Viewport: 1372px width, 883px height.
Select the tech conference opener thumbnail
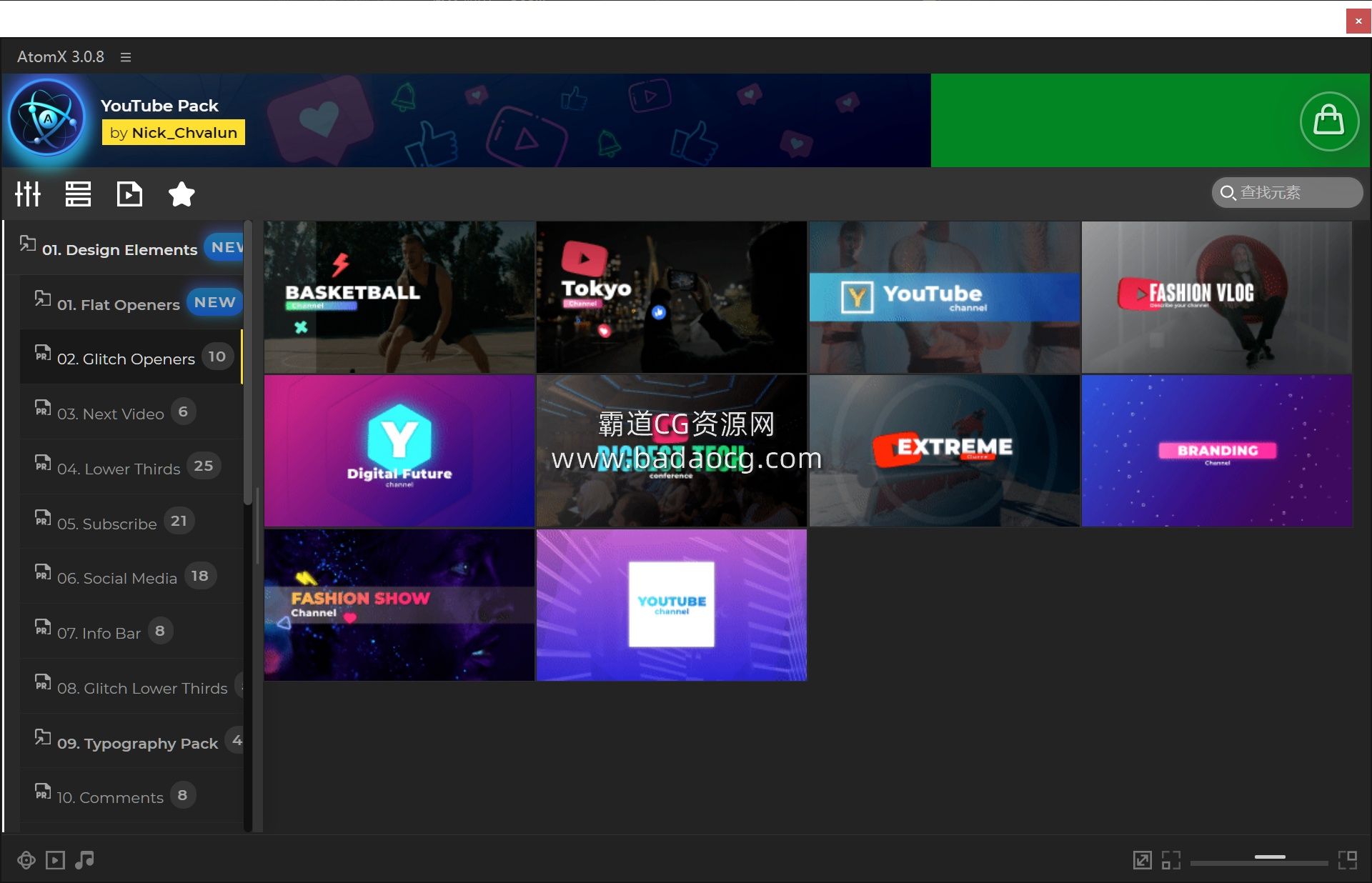tap(672, 451)
